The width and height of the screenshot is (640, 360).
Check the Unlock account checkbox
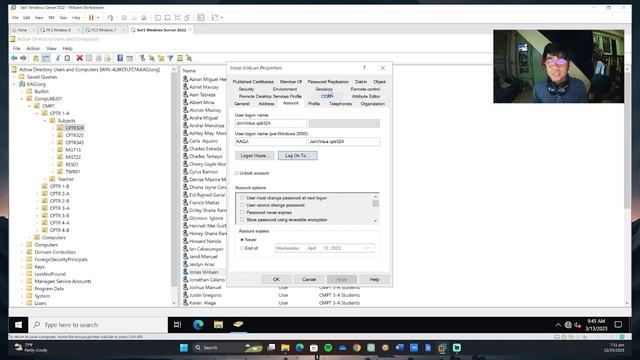coord(237,173)
